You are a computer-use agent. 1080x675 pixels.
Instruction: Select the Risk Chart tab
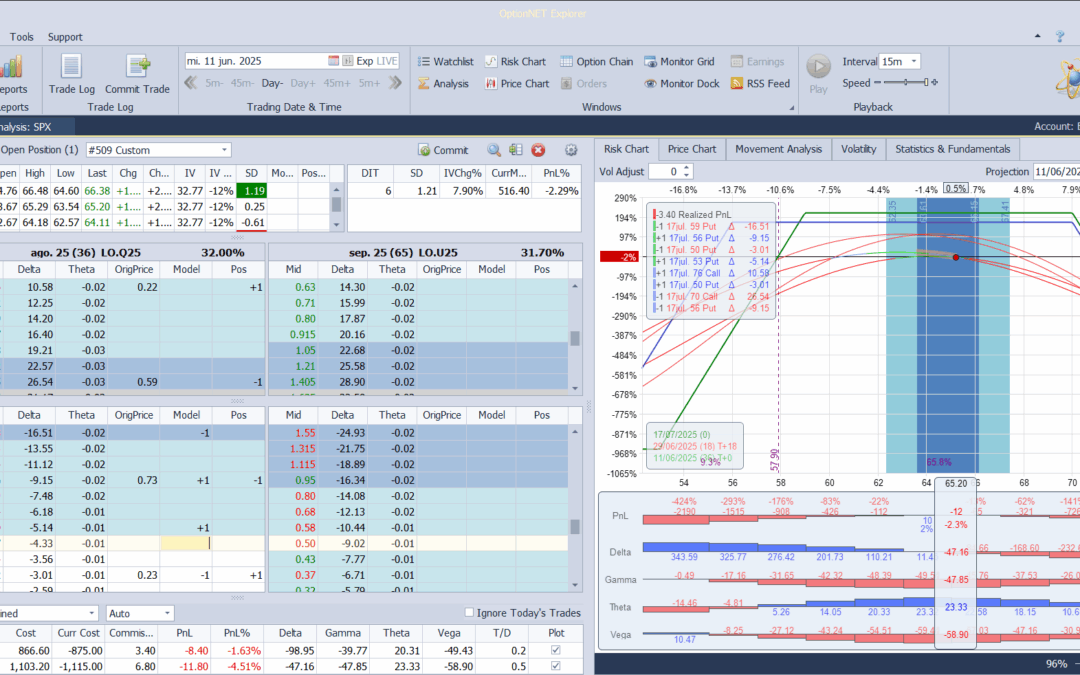point(626,149)
